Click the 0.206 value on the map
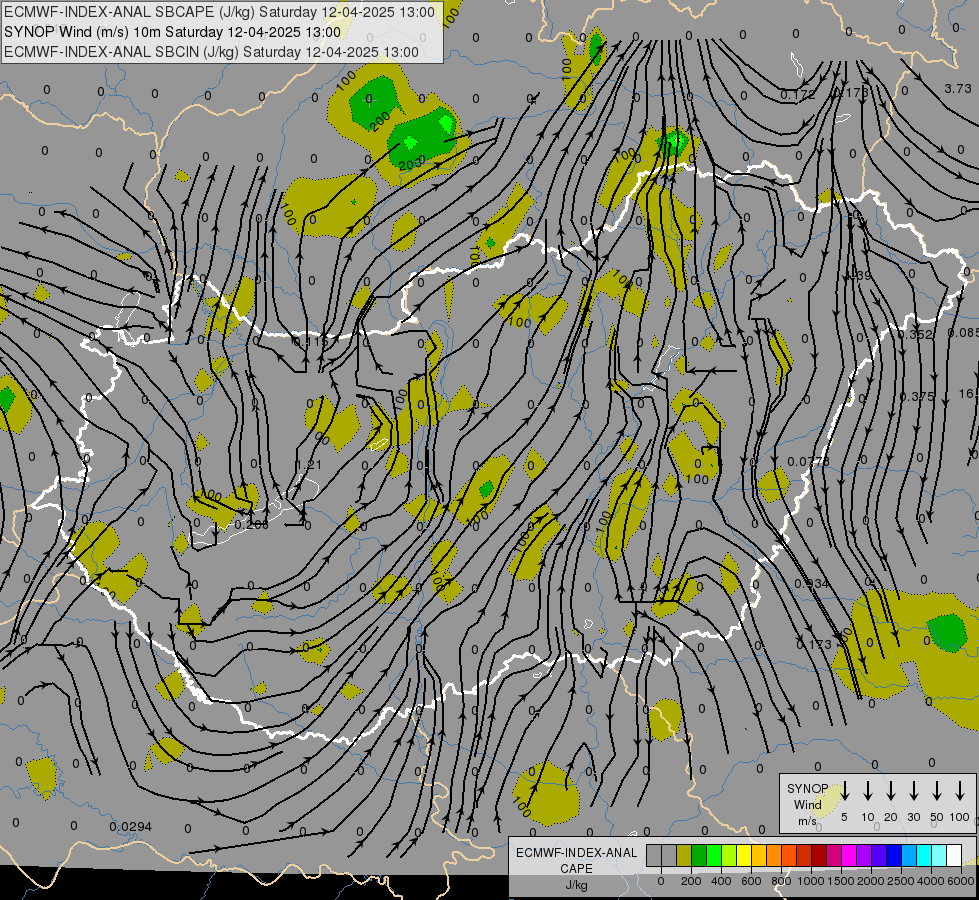 pos(251,525)
